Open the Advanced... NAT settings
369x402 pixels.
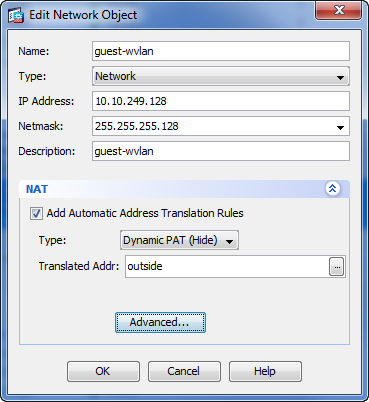pos(160,322)
